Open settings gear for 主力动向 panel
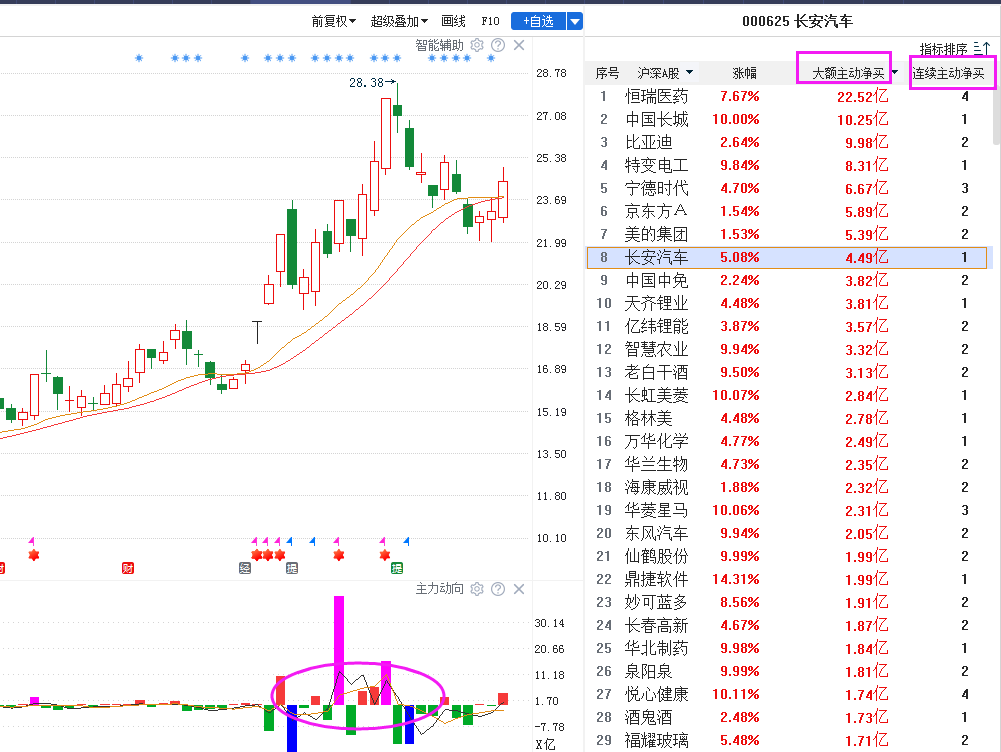1001x752 pixels. point(477,589)
